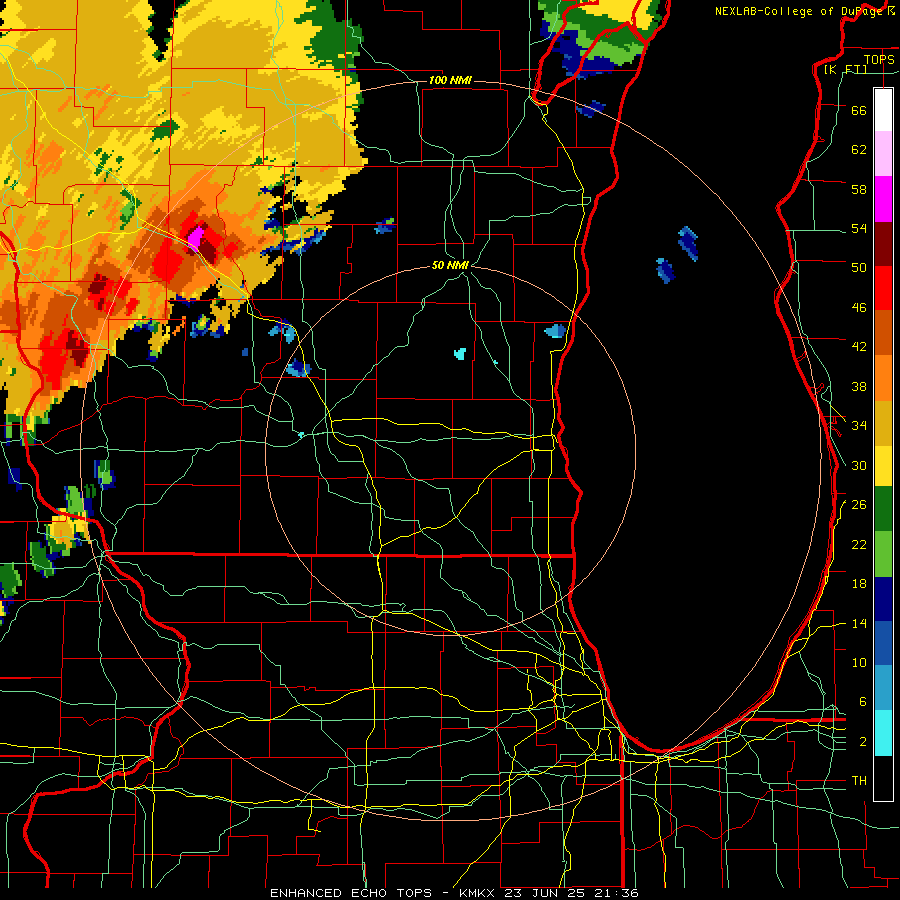This screenshot has width=900, height=900.
Task: Click the '54' legend value
Action: click(x=859, y=228)
